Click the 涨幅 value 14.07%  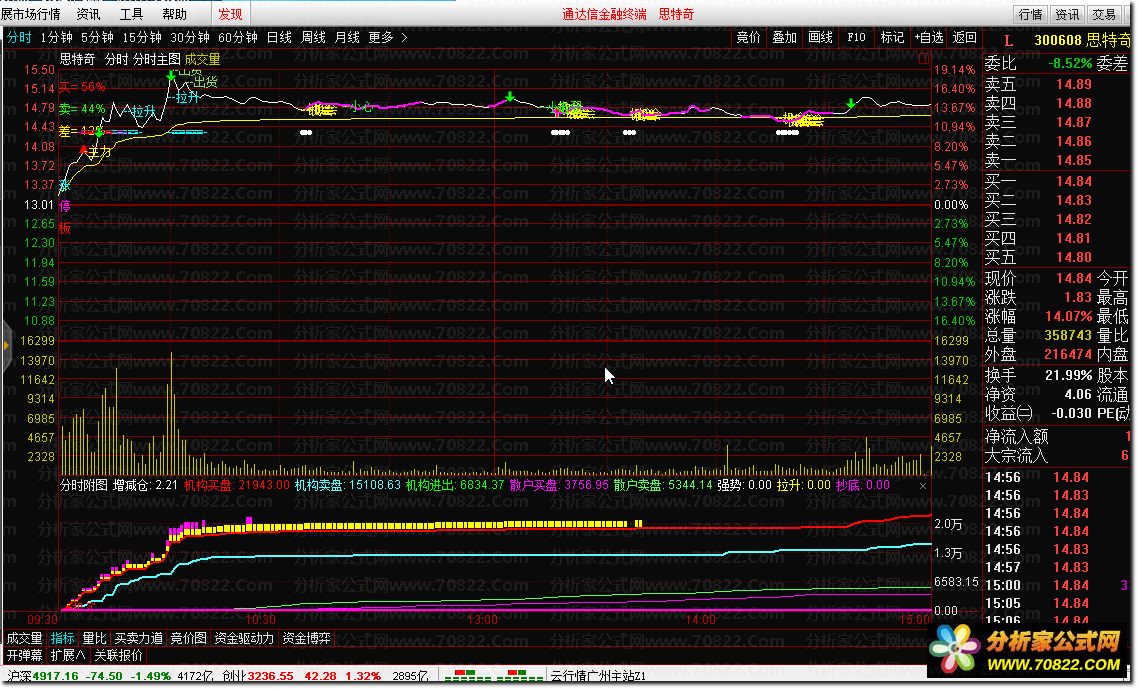click(x=1069, y=317)
